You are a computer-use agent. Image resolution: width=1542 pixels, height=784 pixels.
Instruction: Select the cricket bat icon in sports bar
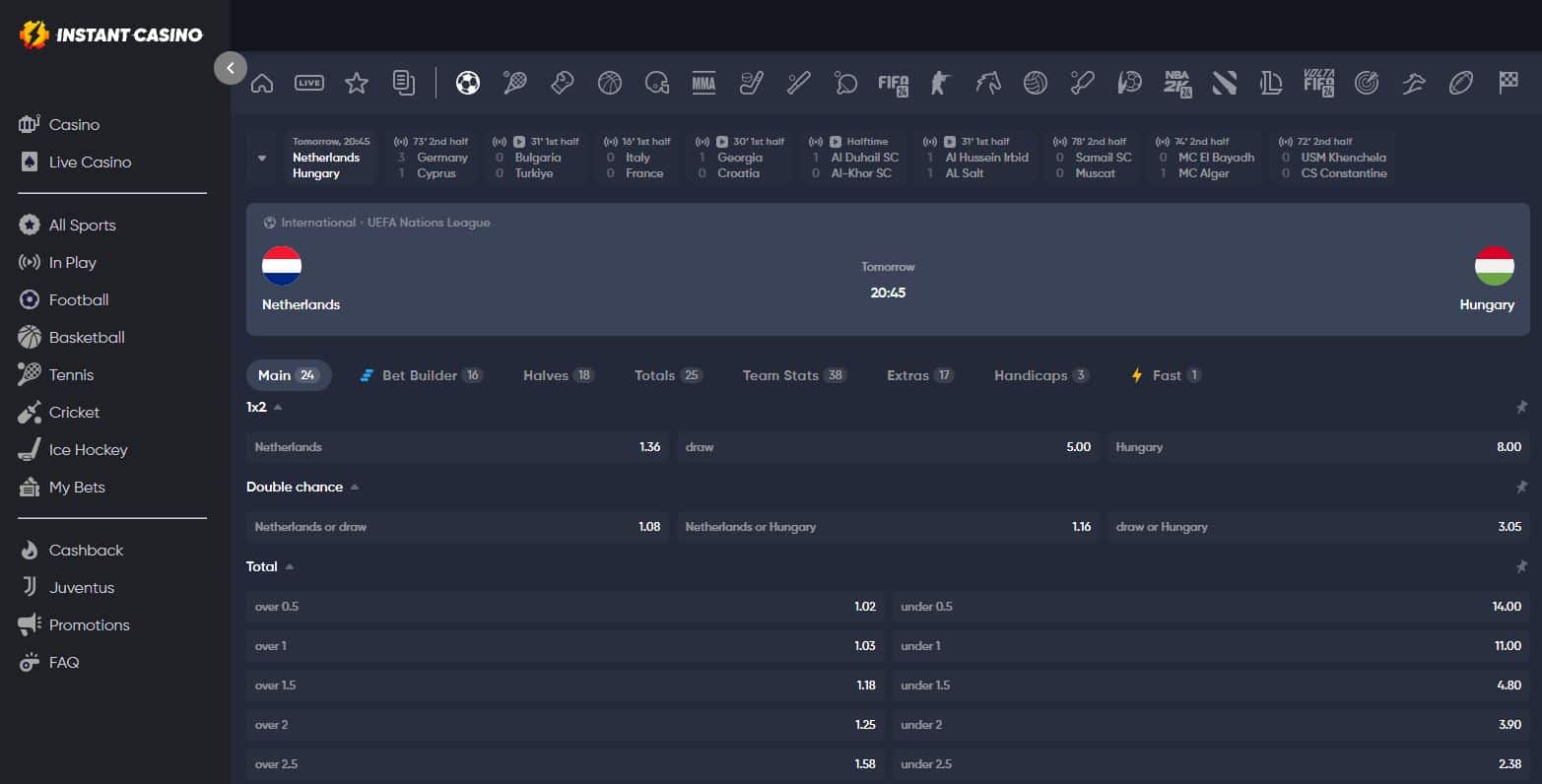pyautogui.click(x=1083, y=83)
